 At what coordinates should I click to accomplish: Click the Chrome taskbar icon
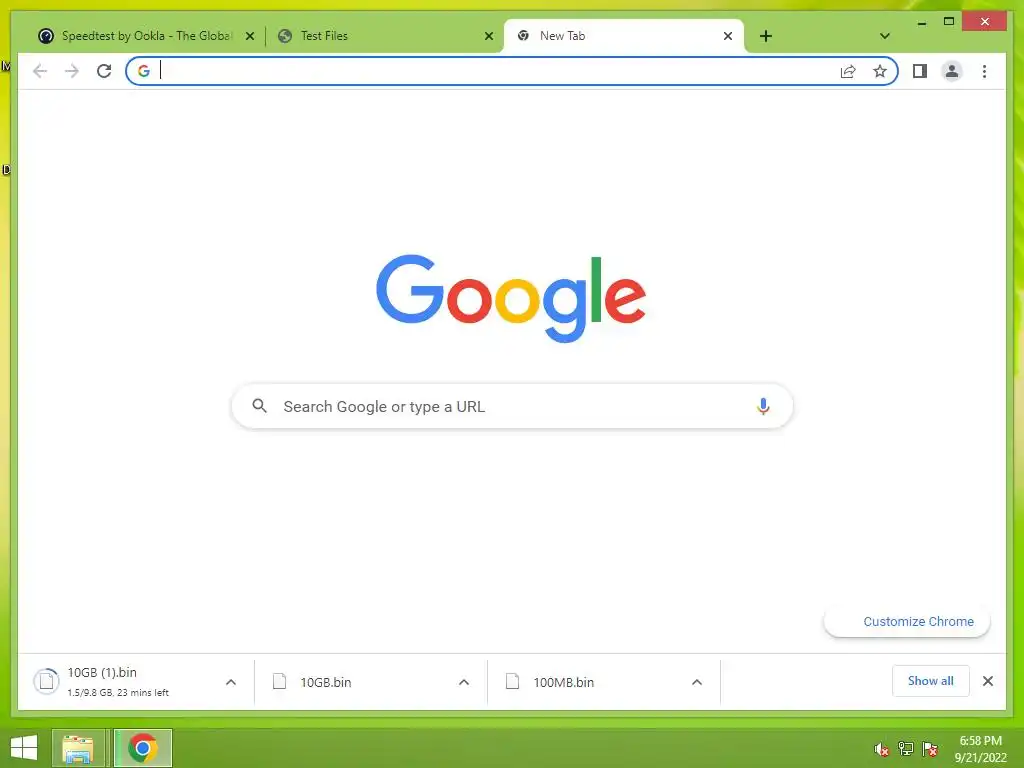pyautogui.click(x=142, y=748)
